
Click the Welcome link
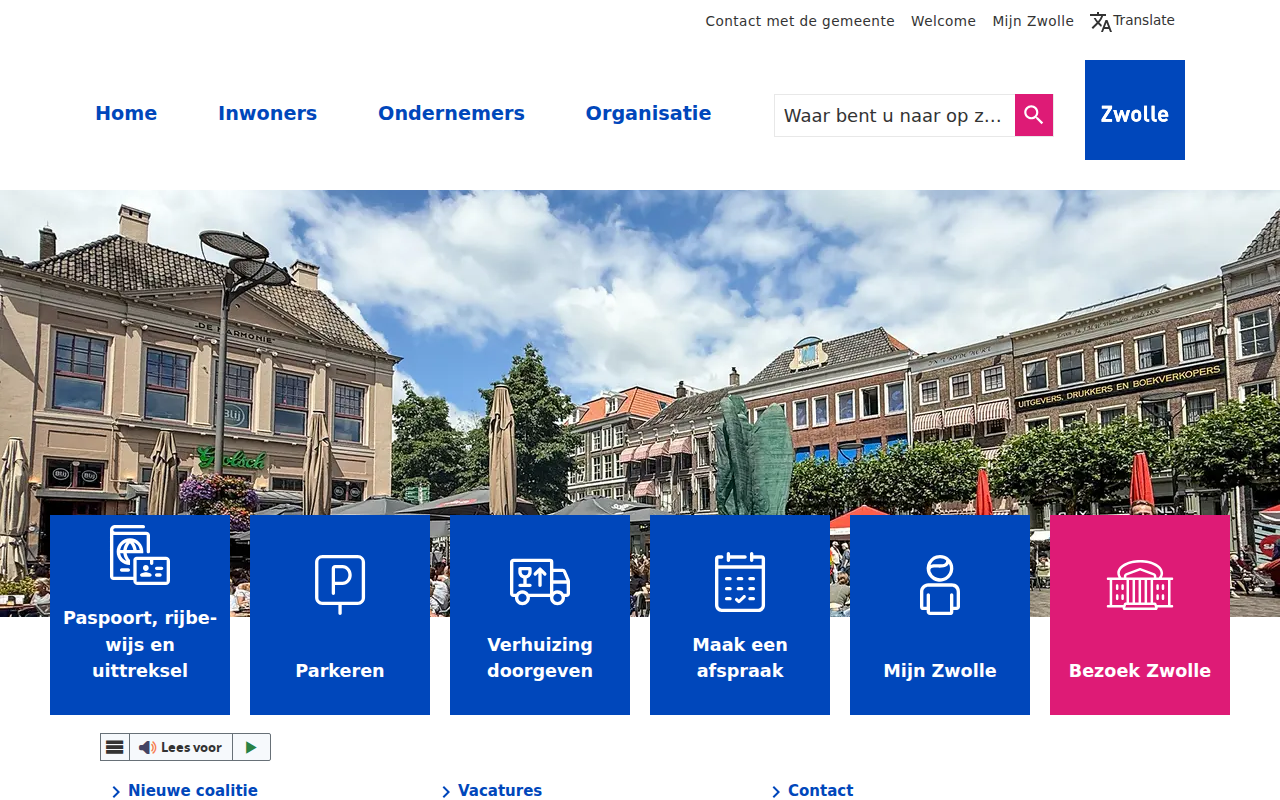943,21
